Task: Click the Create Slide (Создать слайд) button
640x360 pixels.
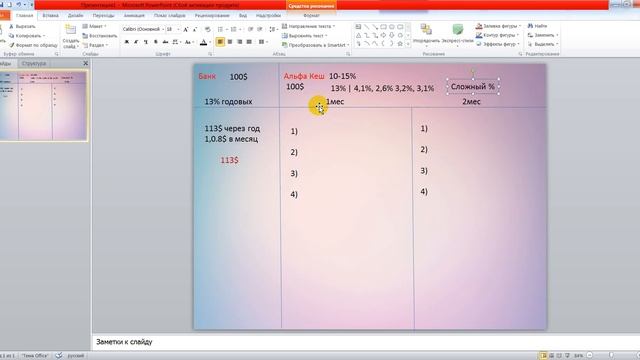Action: (71, 36)
